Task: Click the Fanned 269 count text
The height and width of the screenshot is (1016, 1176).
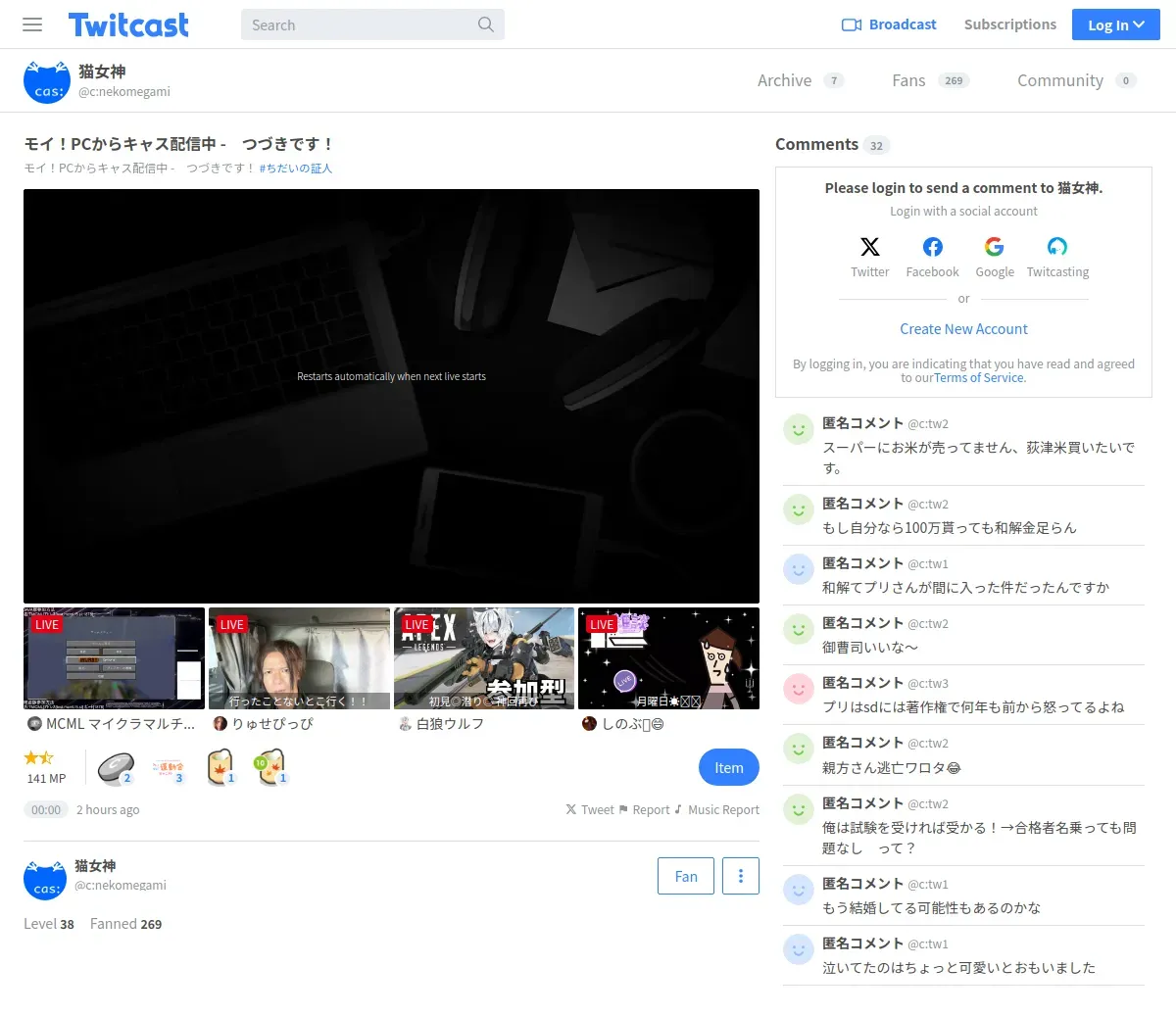Action: tap(125, 924)
